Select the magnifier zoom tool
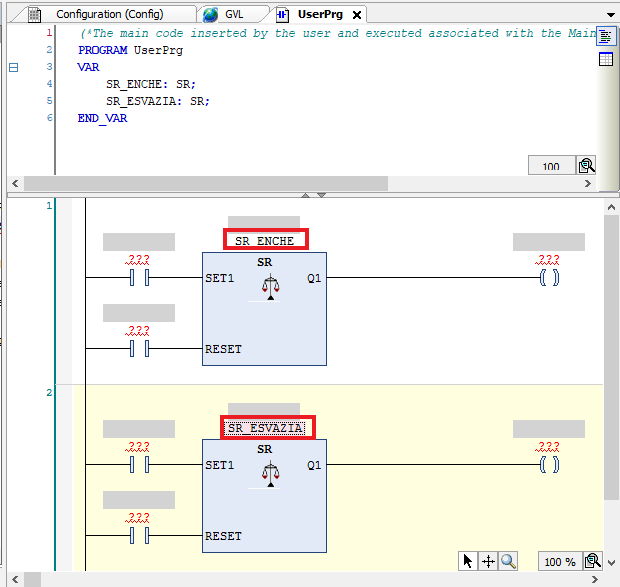This screenshot has height=587, width=620. pyautogui.click(x=508, y=561)
